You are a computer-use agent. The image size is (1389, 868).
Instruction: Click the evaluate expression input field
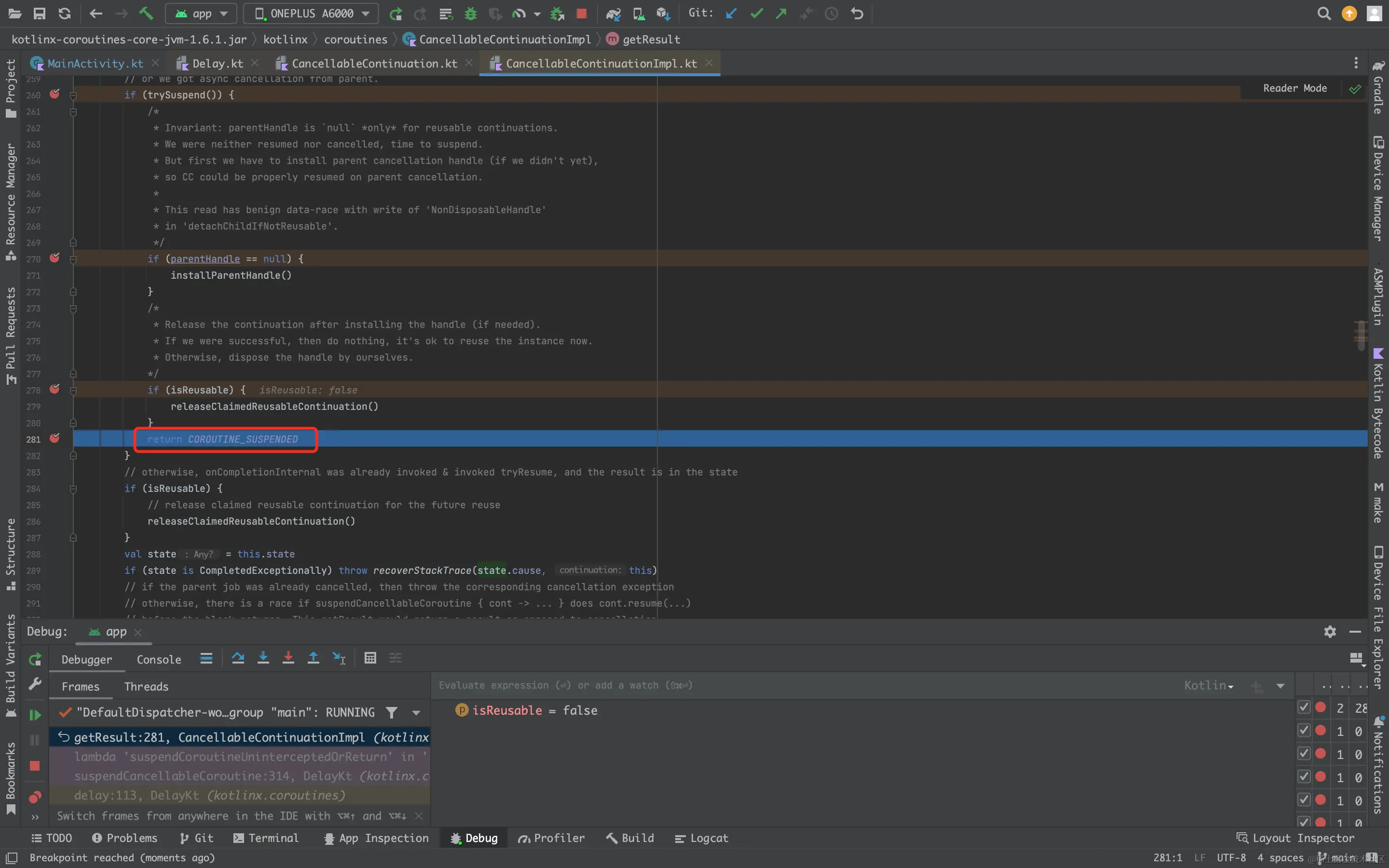pyautogui.click(x=803, y=685)
